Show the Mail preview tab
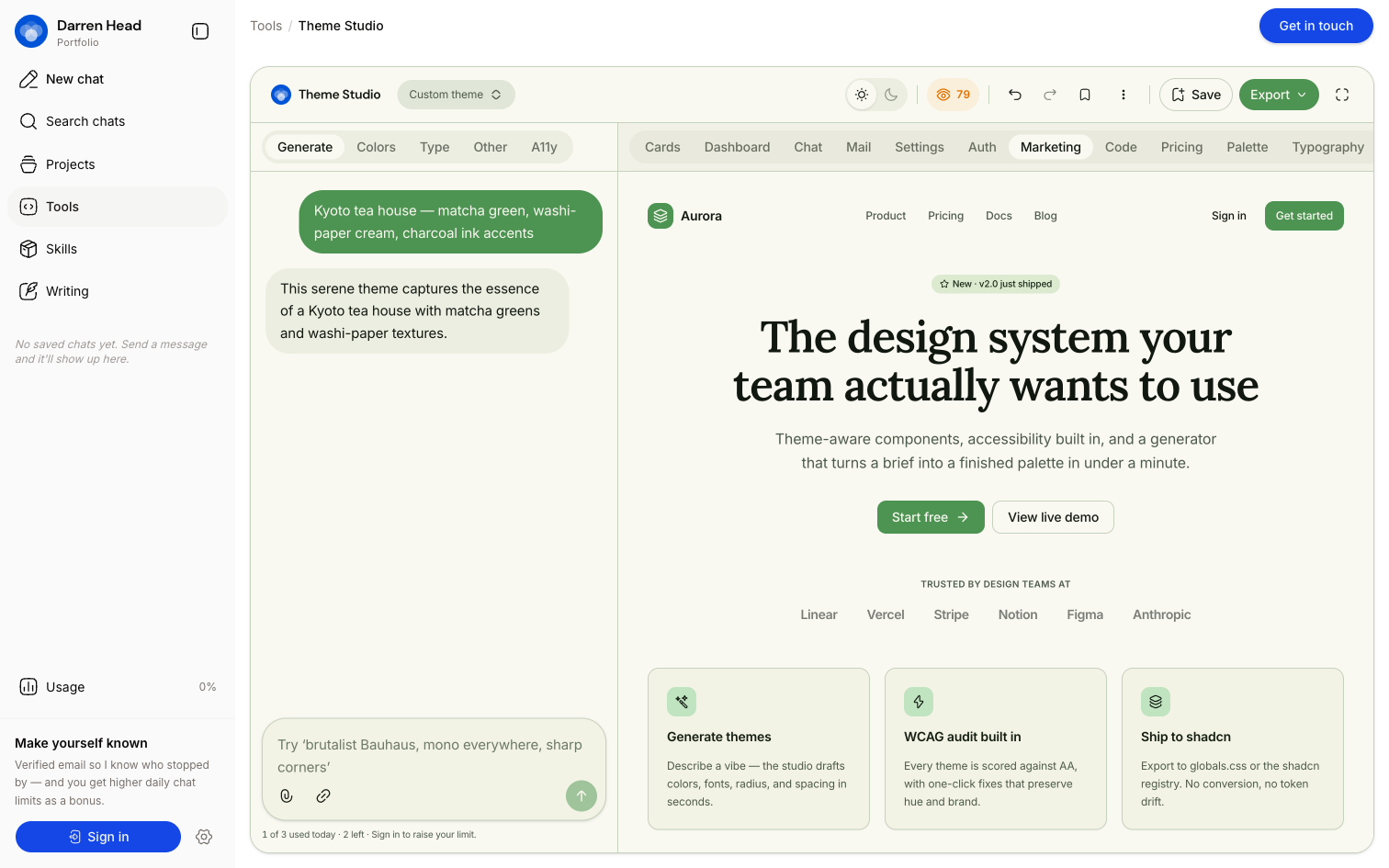Image resolution: width=1389 pixels, height=868 pixels. click(x=859, y=147)
